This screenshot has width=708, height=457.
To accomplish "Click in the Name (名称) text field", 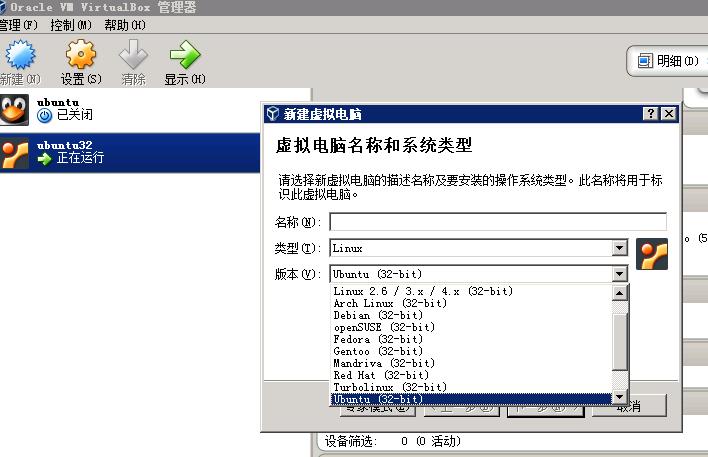I will 497,222.
